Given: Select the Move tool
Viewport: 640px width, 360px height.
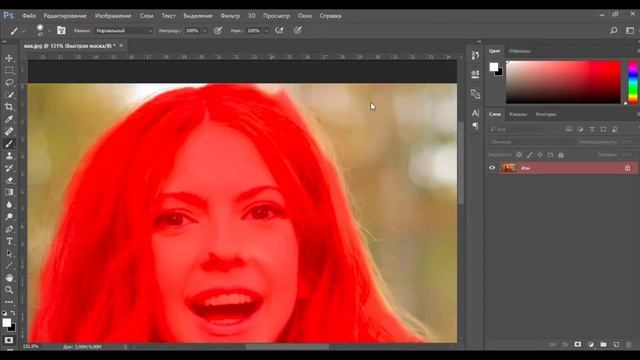Looking at the screenshot, I should click(x=9, y=58).
